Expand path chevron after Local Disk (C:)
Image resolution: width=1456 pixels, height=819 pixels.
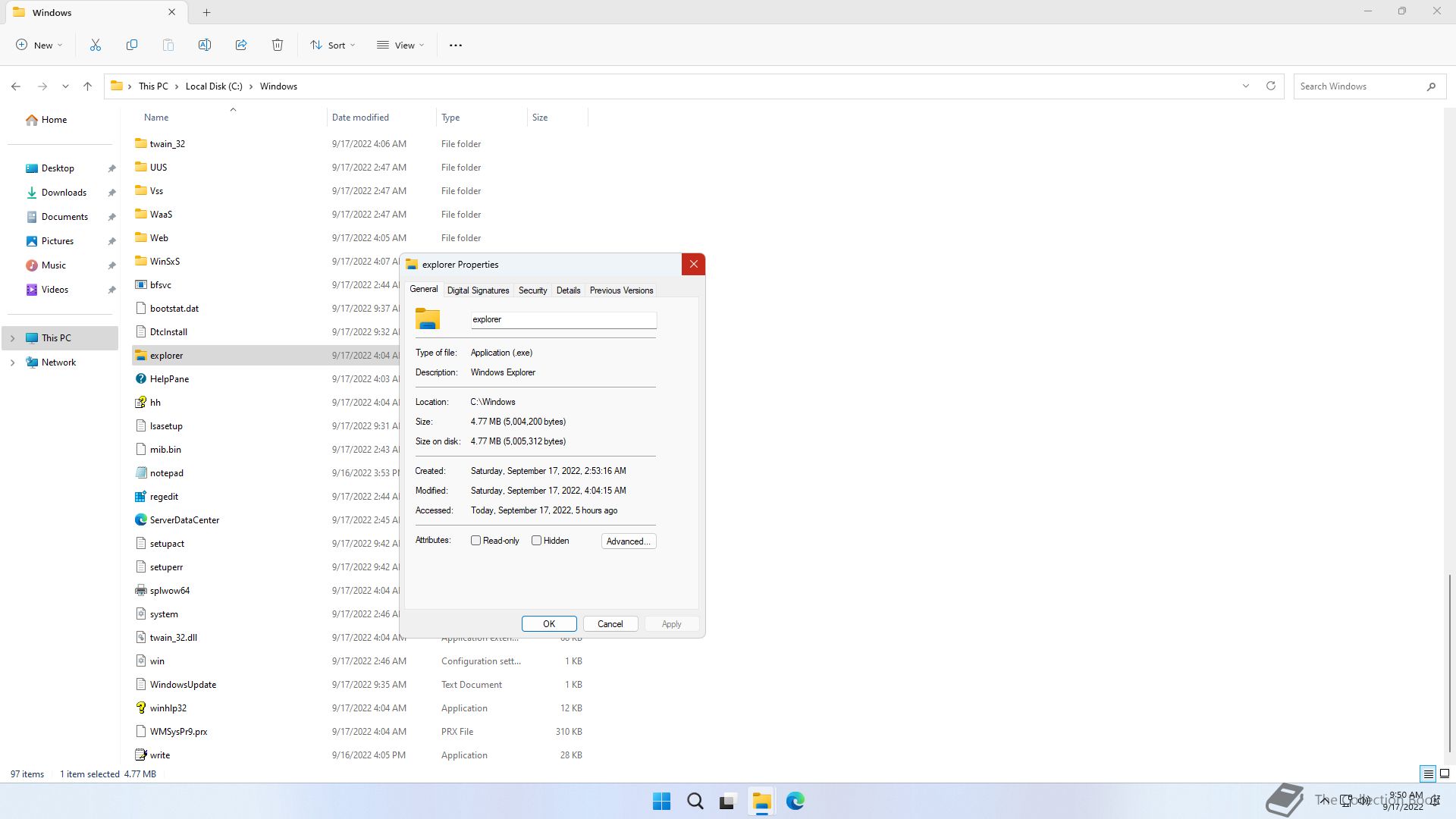[251, 86]
